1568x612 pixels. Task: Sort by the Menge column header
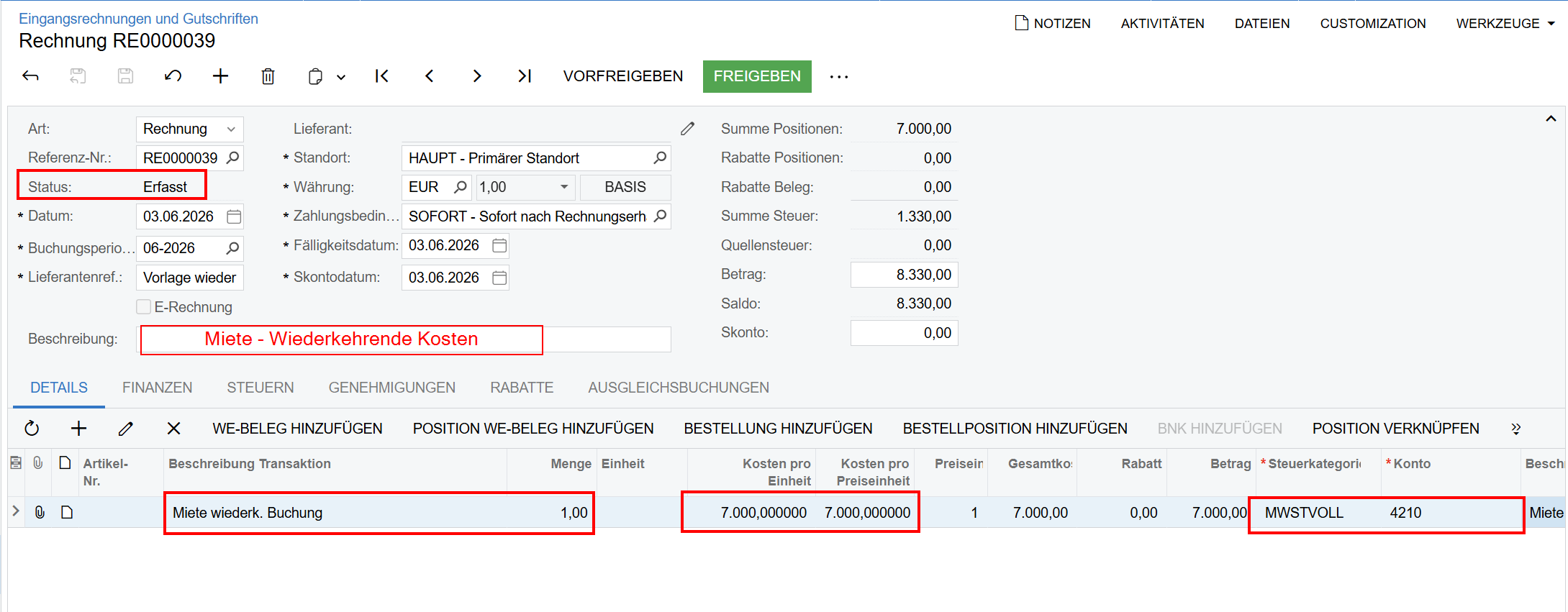(571, 464)
